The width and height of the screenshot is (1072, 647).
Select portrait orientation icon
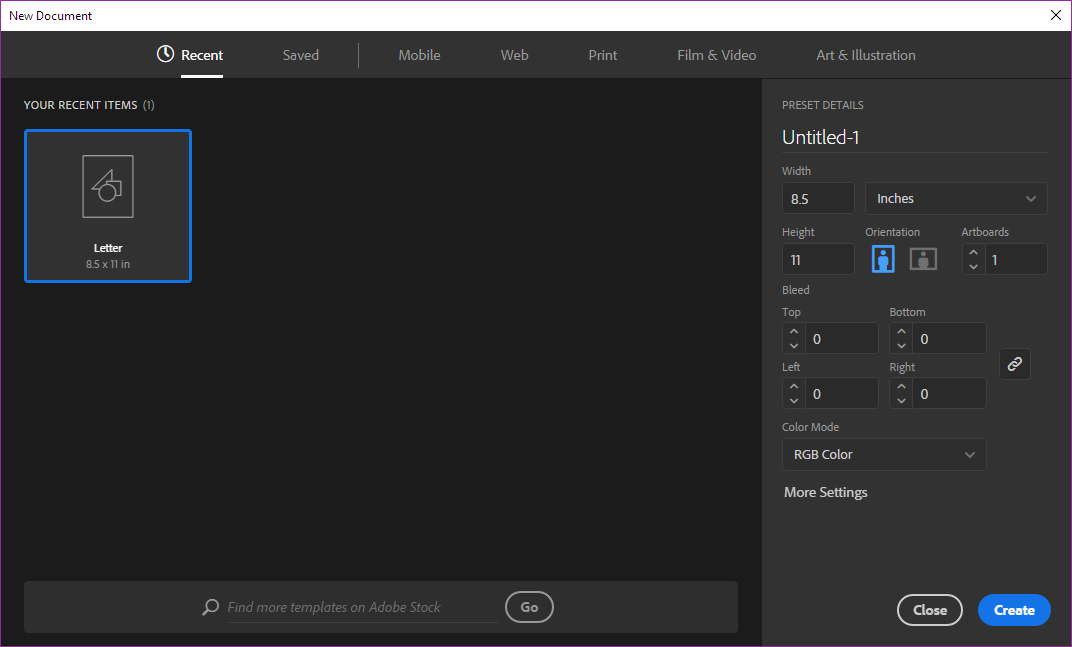click(883, 259)
